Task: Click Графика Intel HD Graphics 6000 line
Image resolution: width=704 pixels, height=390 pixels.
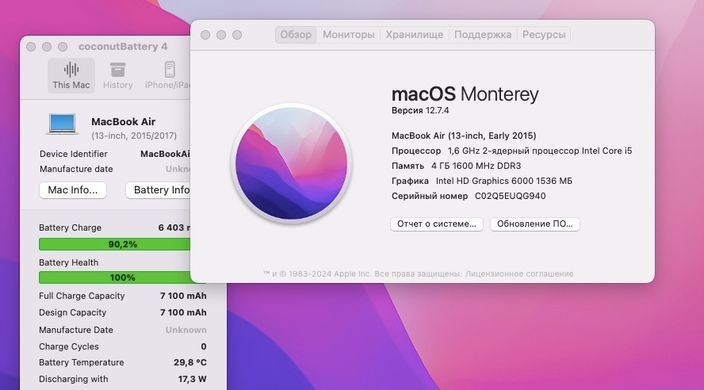Action: pos(481,181)
